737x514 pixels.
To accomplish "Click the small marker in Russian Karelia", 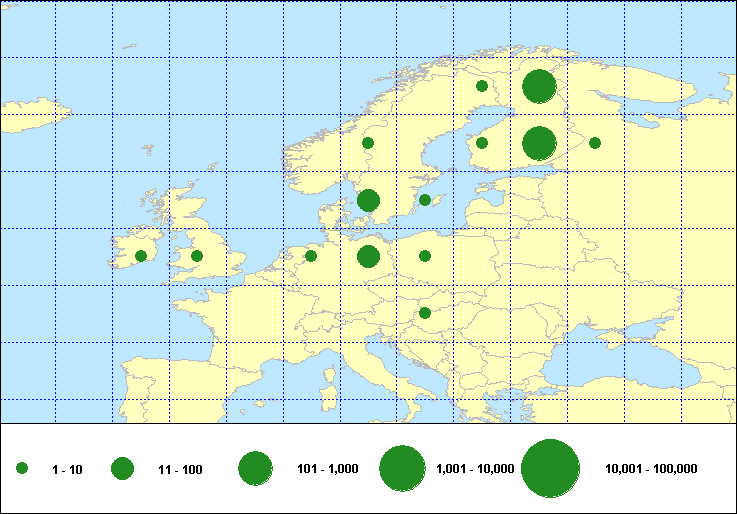I will pos(595,143).
